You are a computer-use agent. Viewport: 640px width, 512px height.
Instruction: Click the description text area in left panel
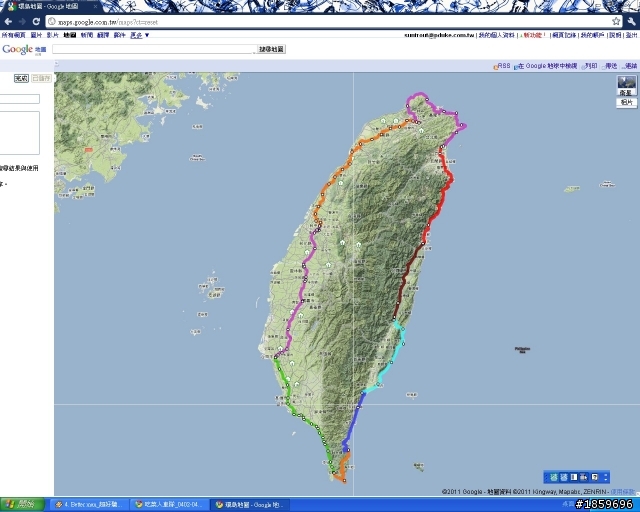20,133
